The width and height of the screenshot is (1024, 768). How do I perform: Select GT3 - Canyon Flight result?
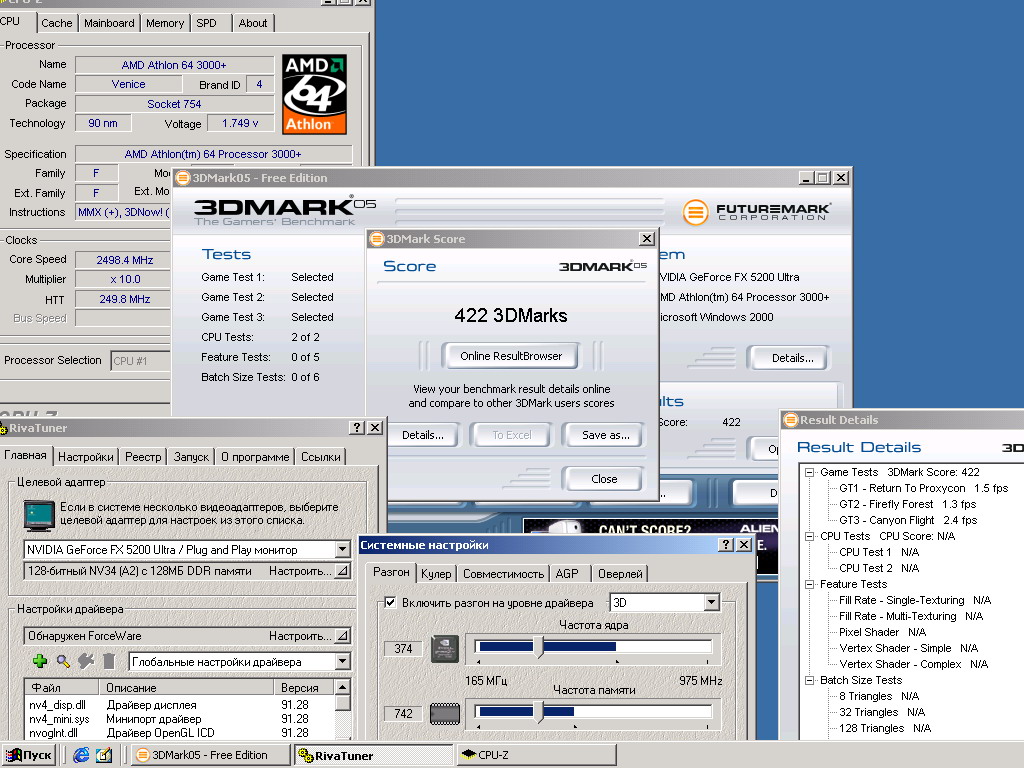tap(908, 520)
